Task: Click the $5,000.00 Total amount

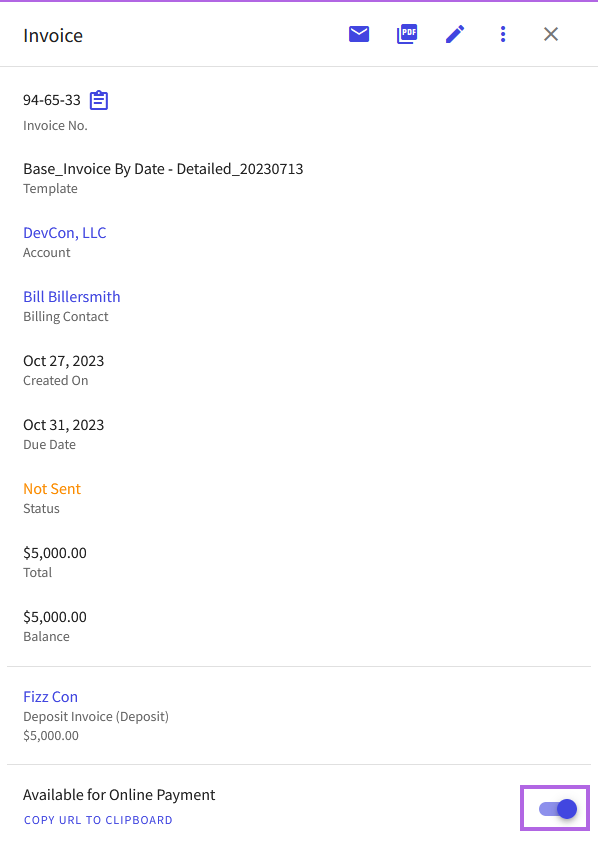Action: click(x=55, y=553)
